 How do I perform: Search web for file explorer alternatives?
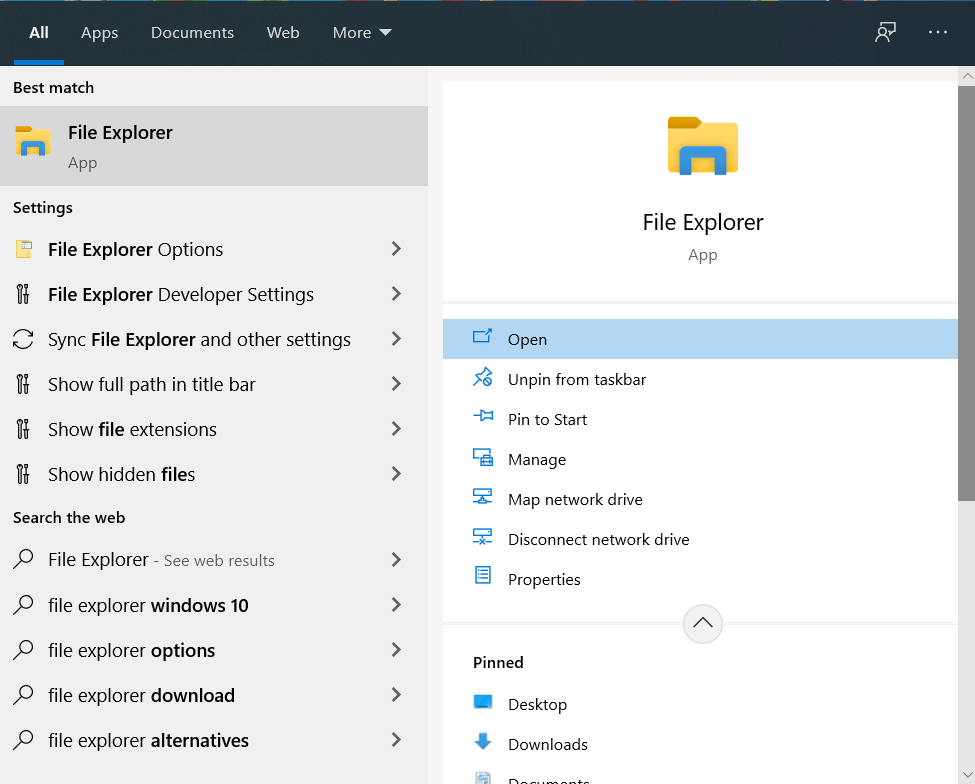click(x=148, y=741)
